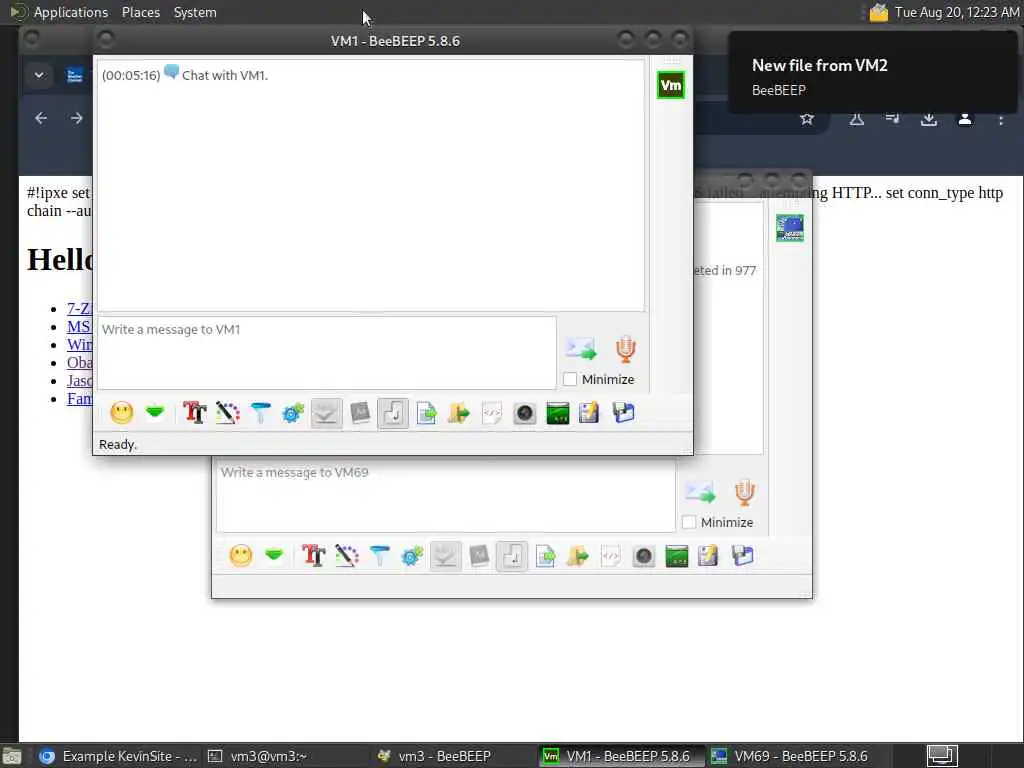Image resolution: width=1024 pixels, height=768 pixels.
Task: Click gray dictionary book icon in VM1 toolbar
Action: (360, 413)
